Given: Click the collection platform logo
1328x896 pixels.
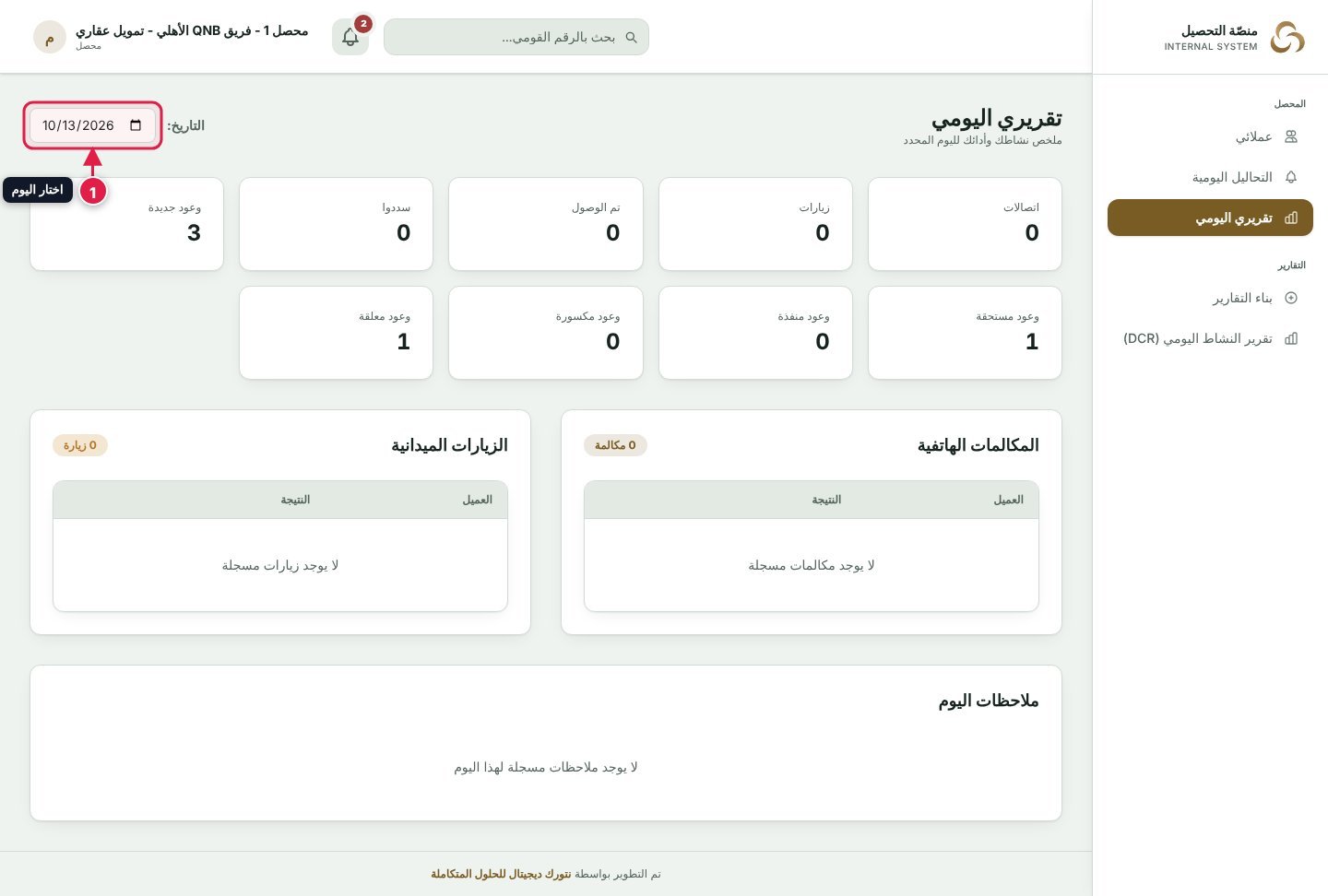Looking at the screenshot, I should point(1287,37).
